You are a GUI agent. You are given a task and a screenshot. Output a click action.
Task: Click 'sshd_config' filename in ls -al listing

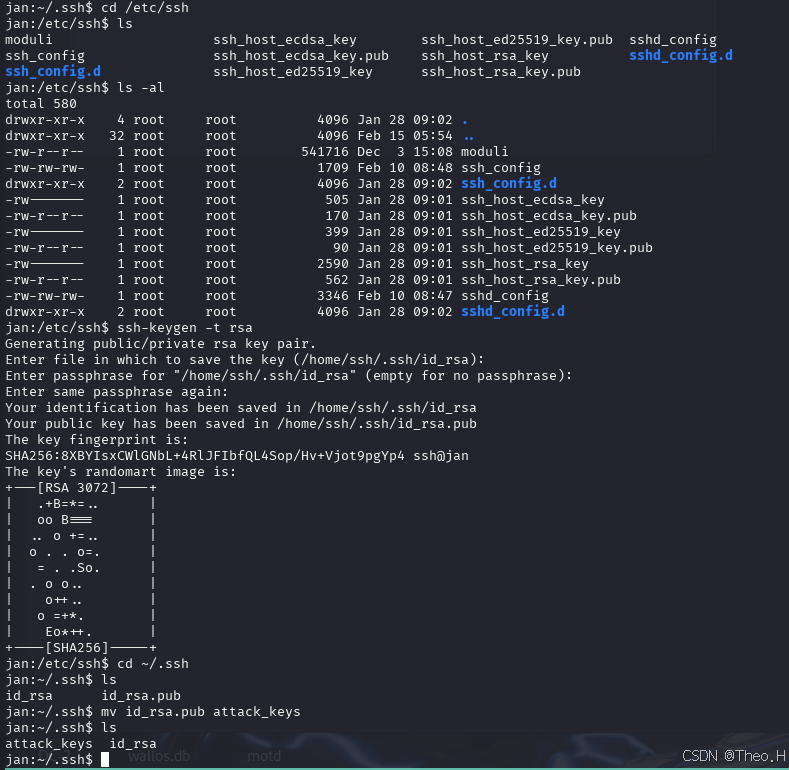(x=505, y=296)
